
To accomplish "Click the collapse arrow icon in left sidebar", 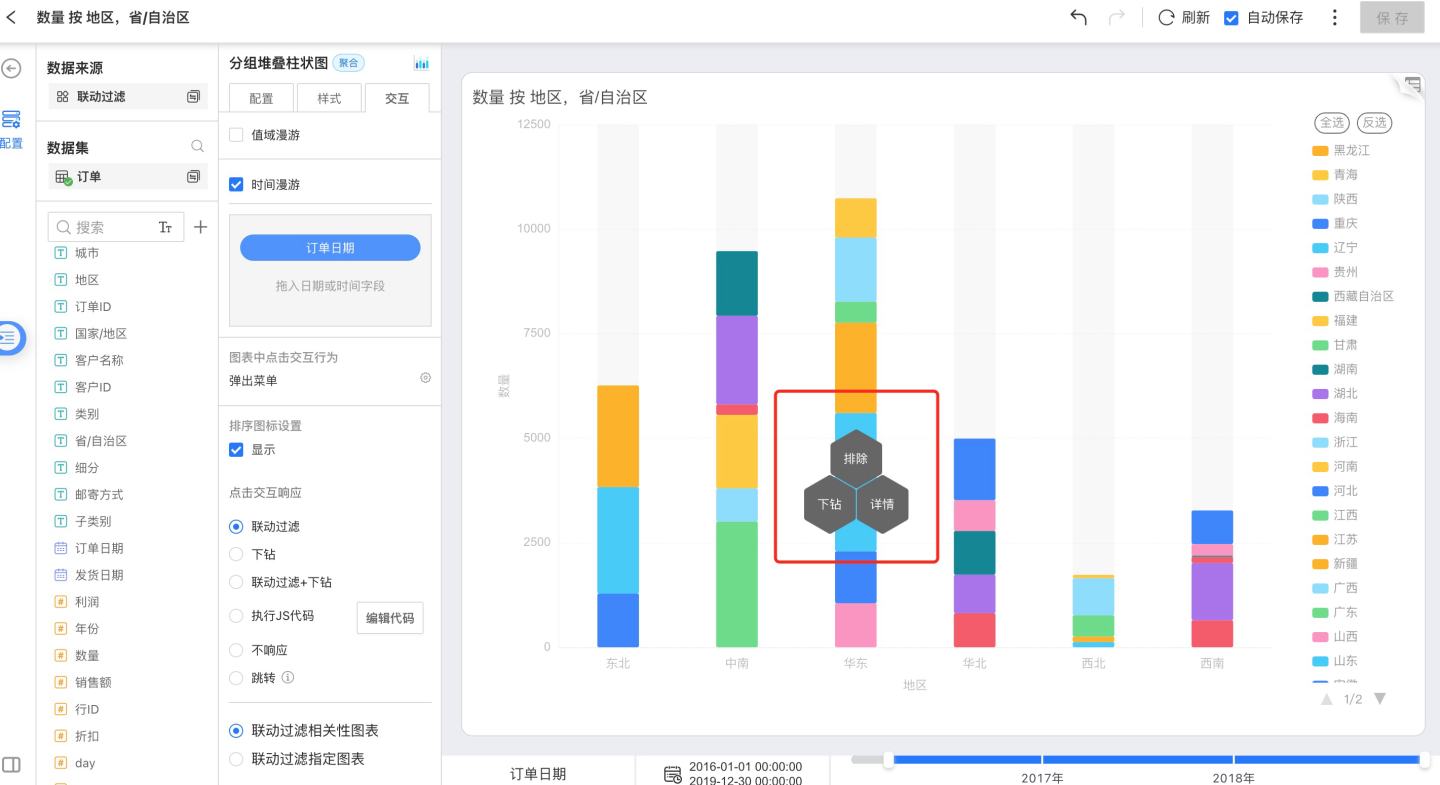I will pos(11,68).
